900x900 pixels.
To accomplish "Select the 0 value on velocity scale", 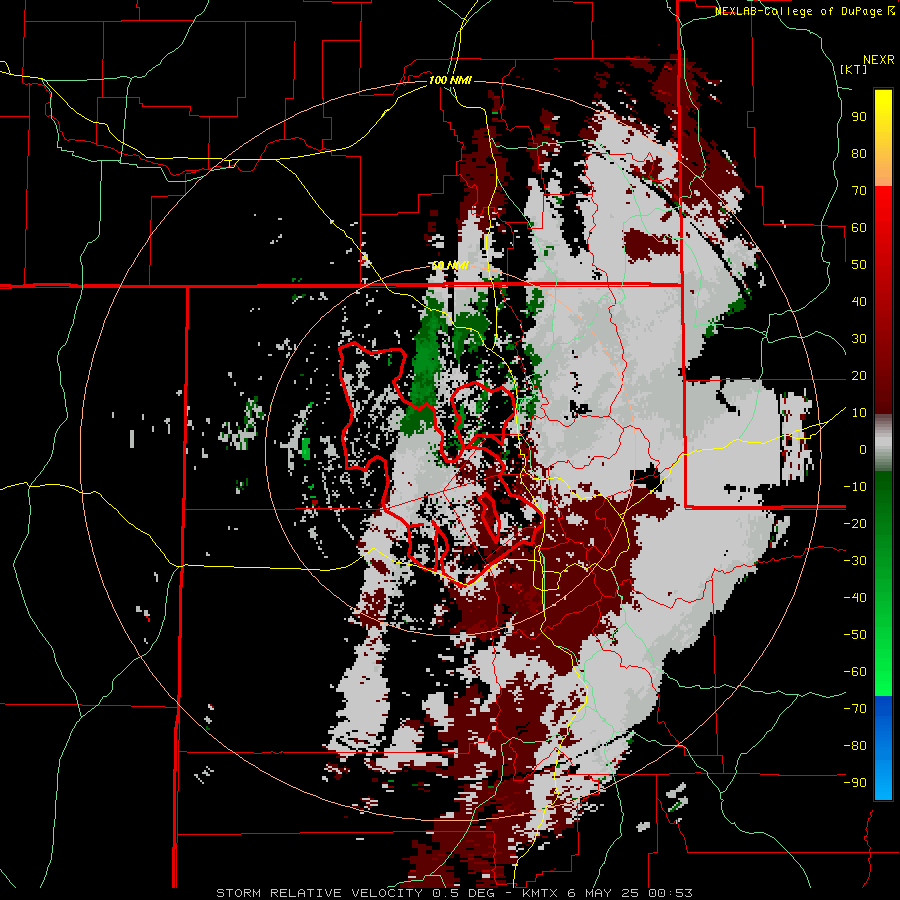I will tap(863, 449).
